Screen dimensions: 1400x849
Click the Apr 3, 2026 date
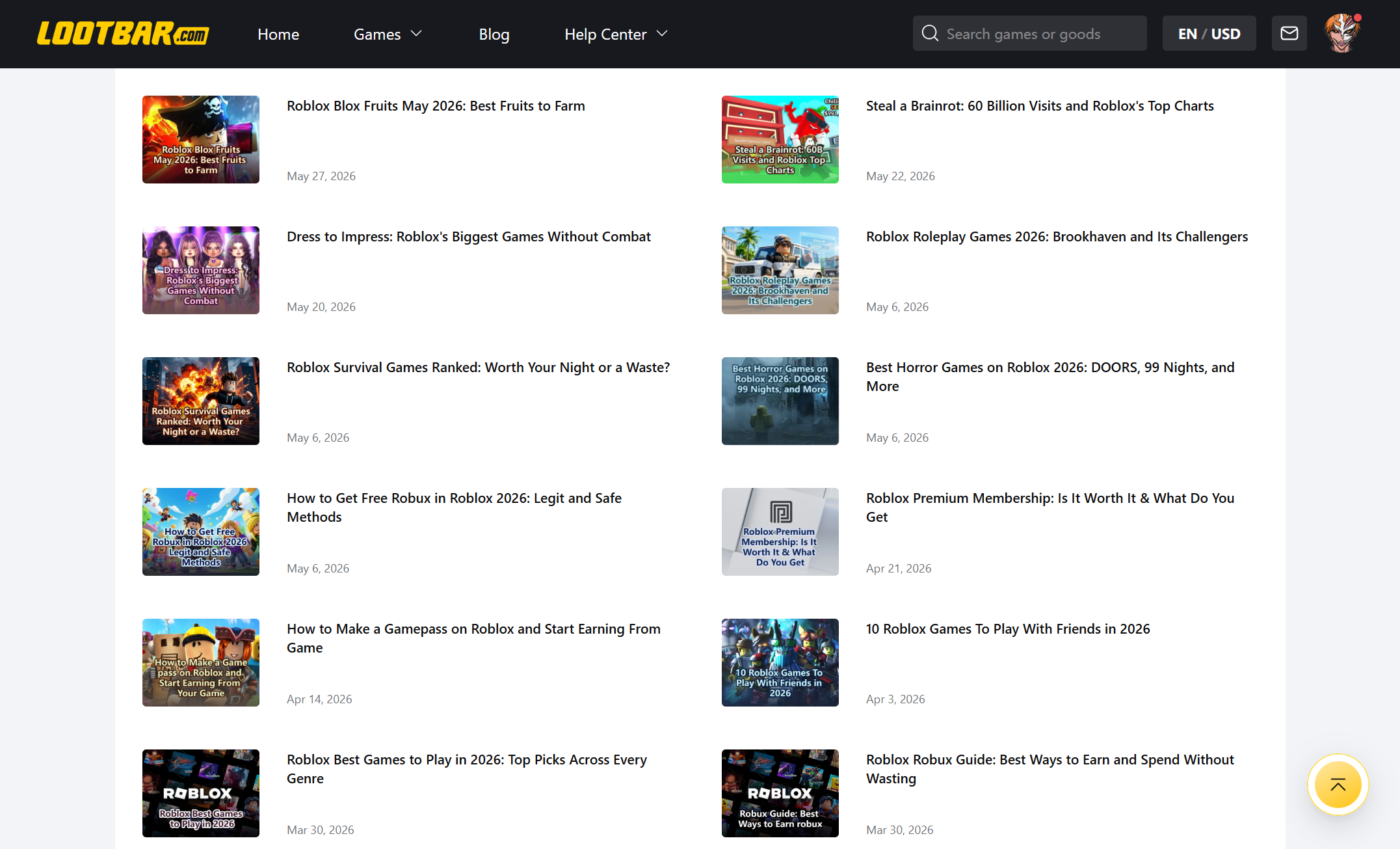pos(895,699)
